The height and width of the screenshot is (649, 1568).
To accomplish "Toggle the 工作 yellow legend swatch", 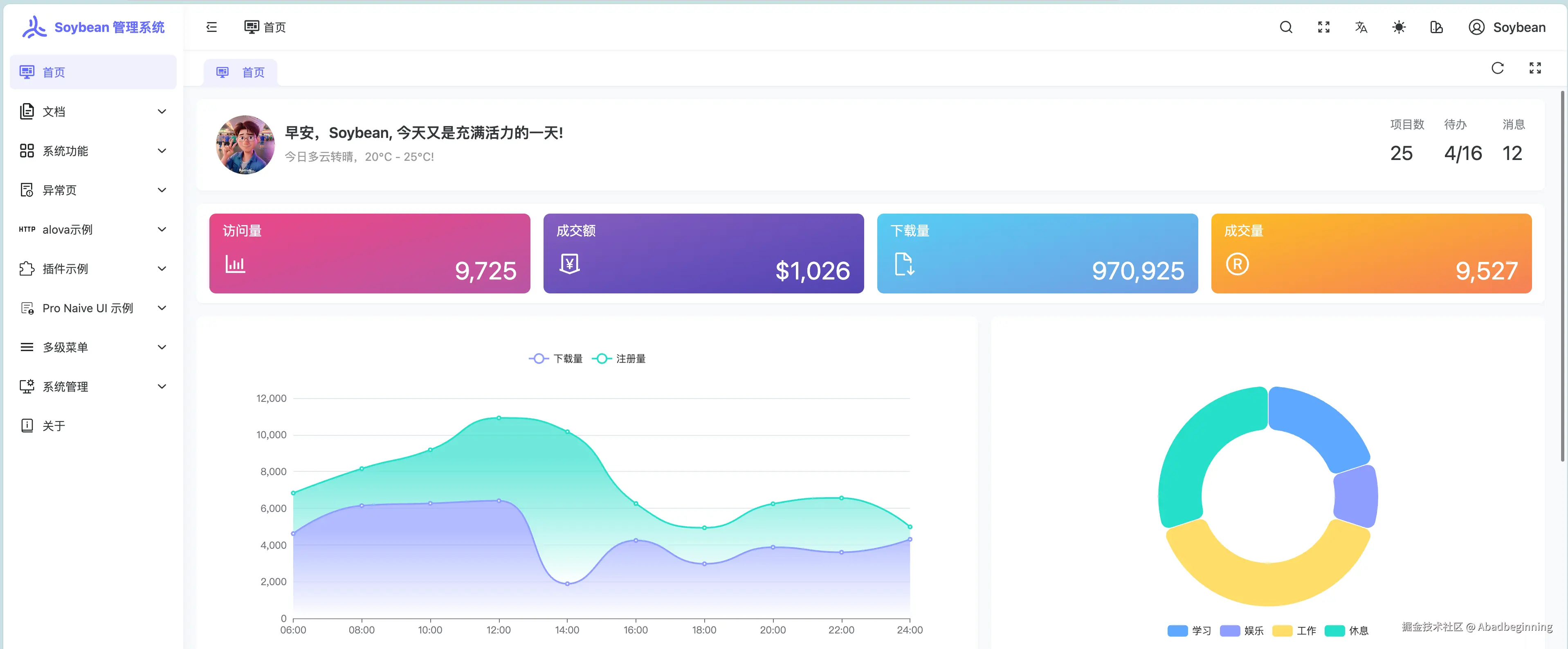I will click(x=1282, y=631).
